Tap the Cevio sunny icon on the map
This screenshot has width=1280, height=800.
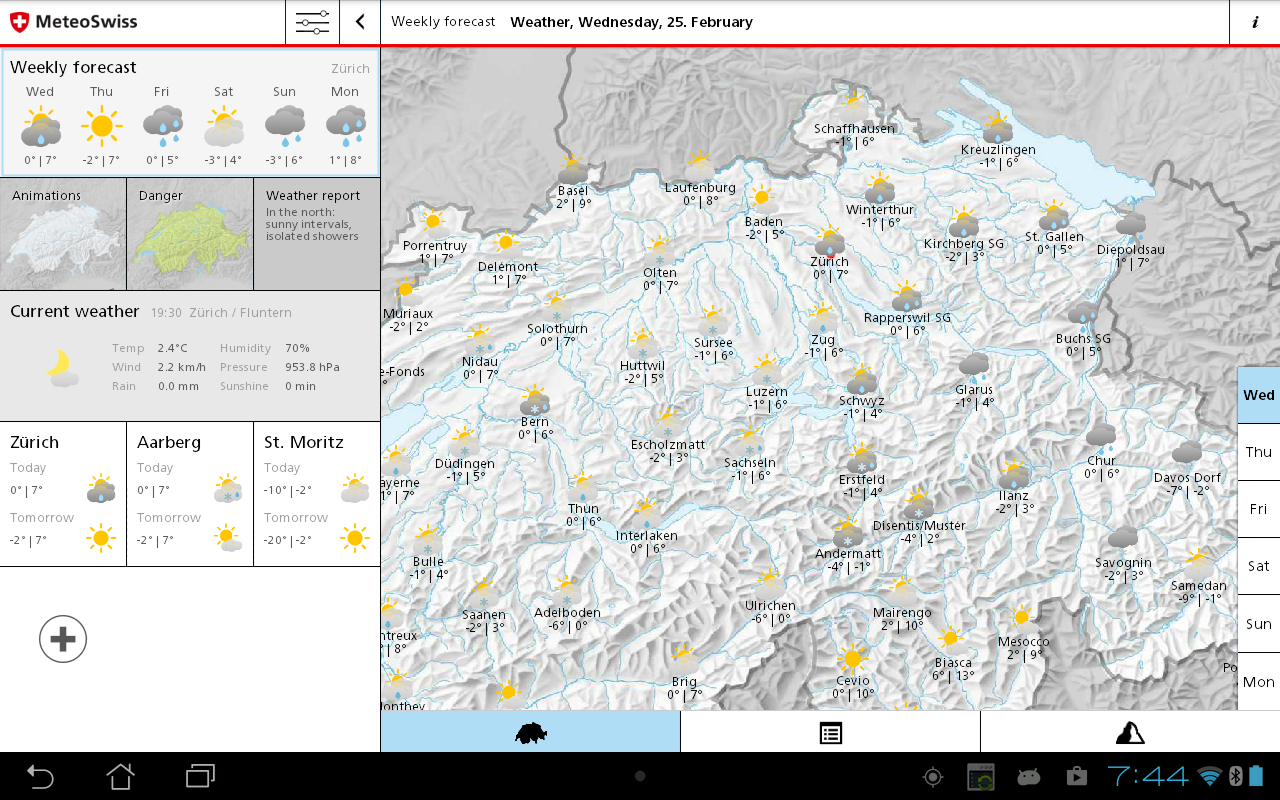(x=852, y=659)
